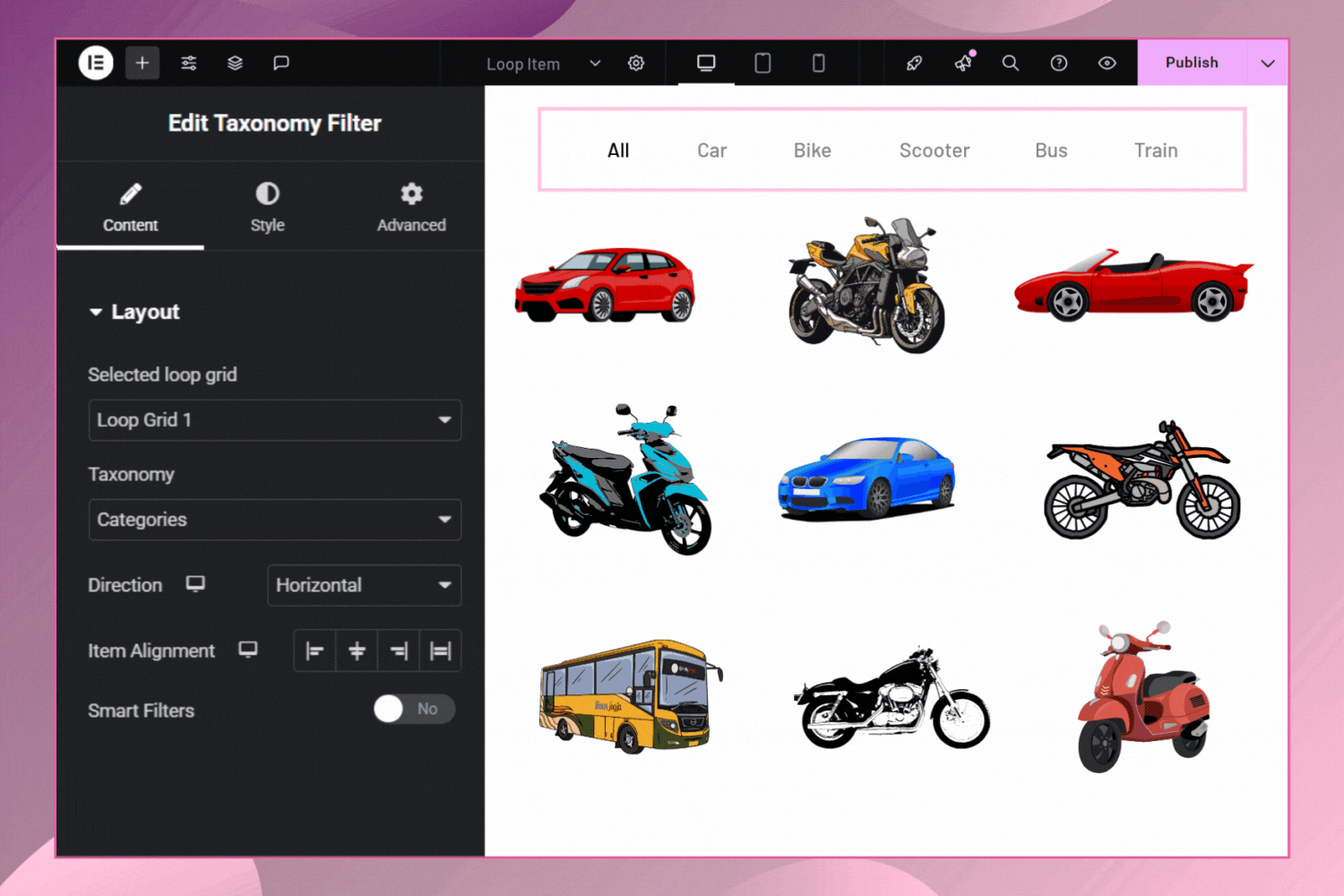Click the Publish button

(x=1192, y=63)
